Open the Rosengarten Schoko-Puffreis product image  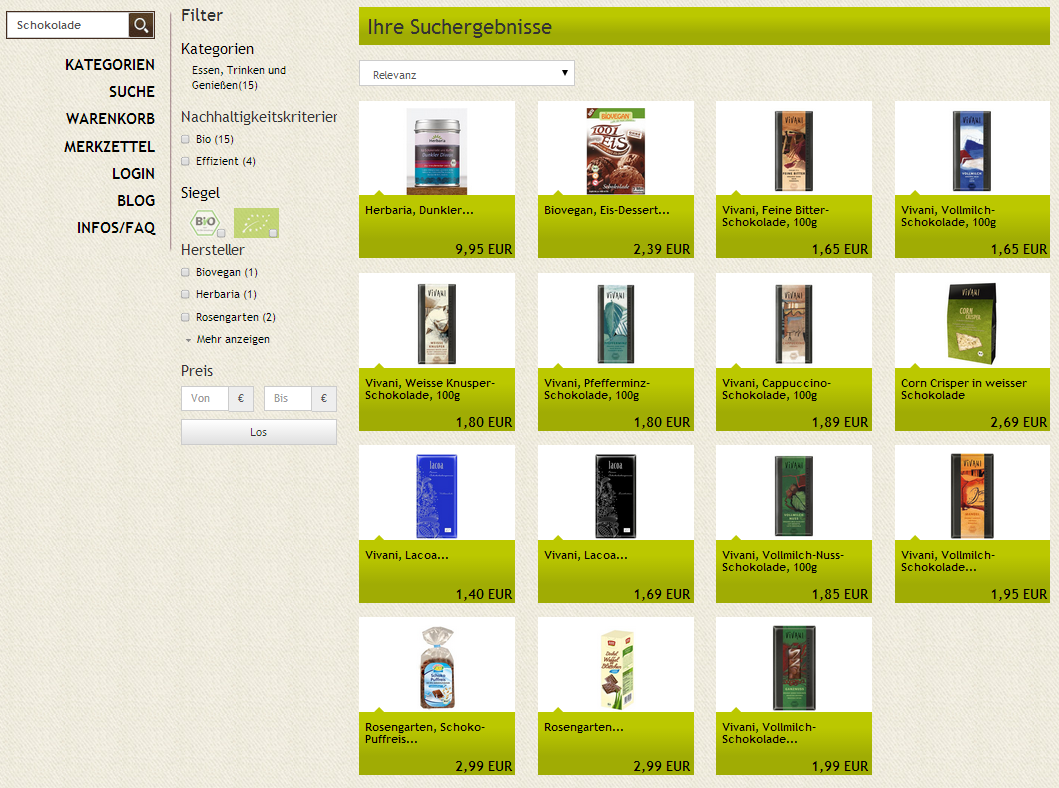pos(436,667)
